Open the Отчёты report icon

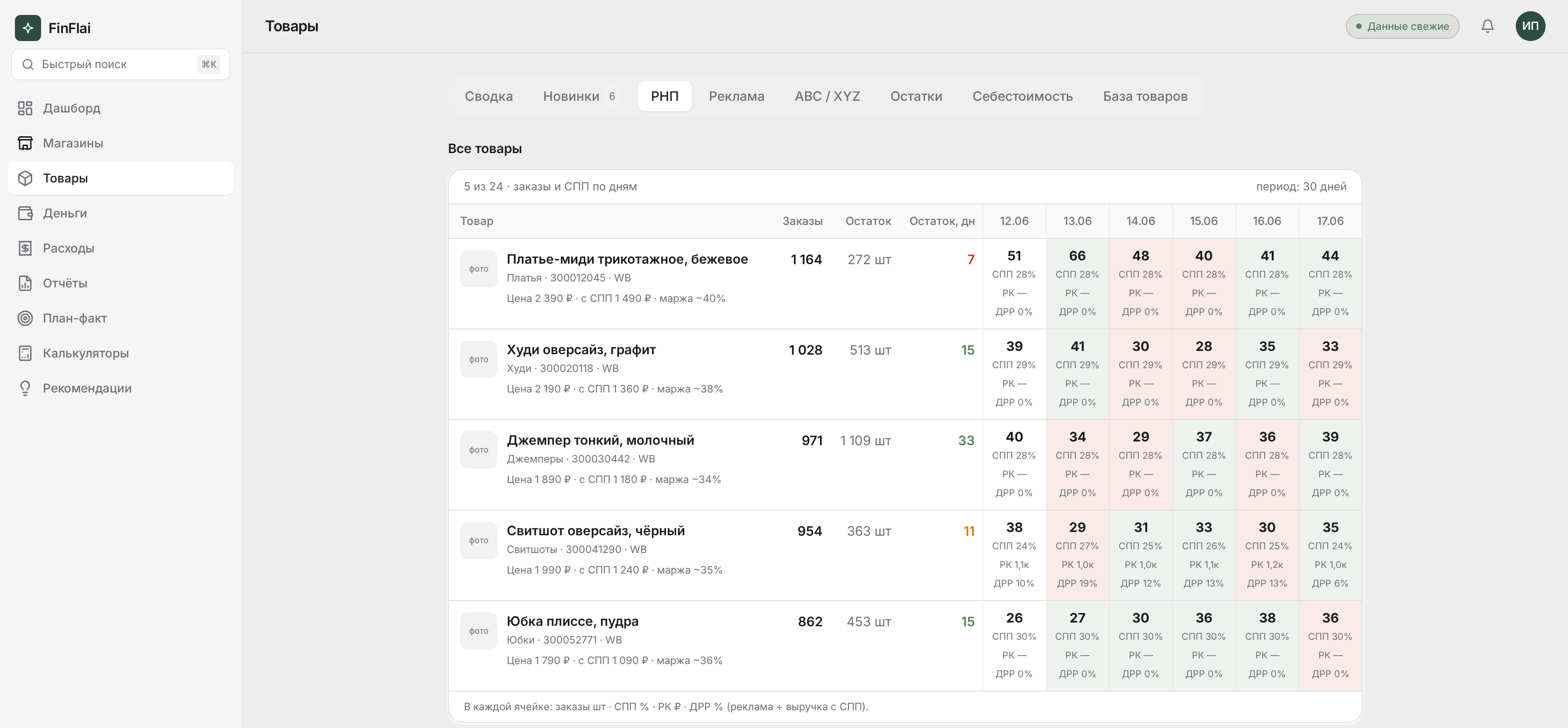25,283
